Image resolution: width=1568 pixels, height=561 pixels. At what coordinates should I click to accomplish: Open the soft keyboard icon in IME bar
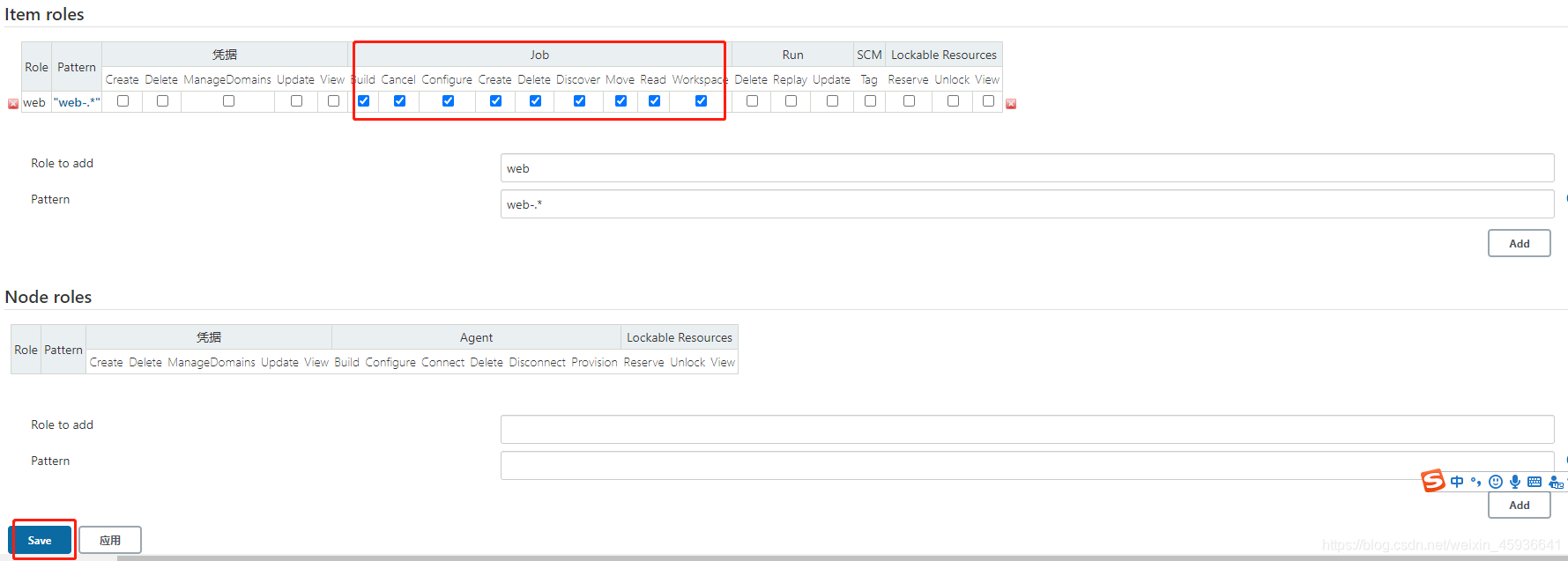(1535, 482)
